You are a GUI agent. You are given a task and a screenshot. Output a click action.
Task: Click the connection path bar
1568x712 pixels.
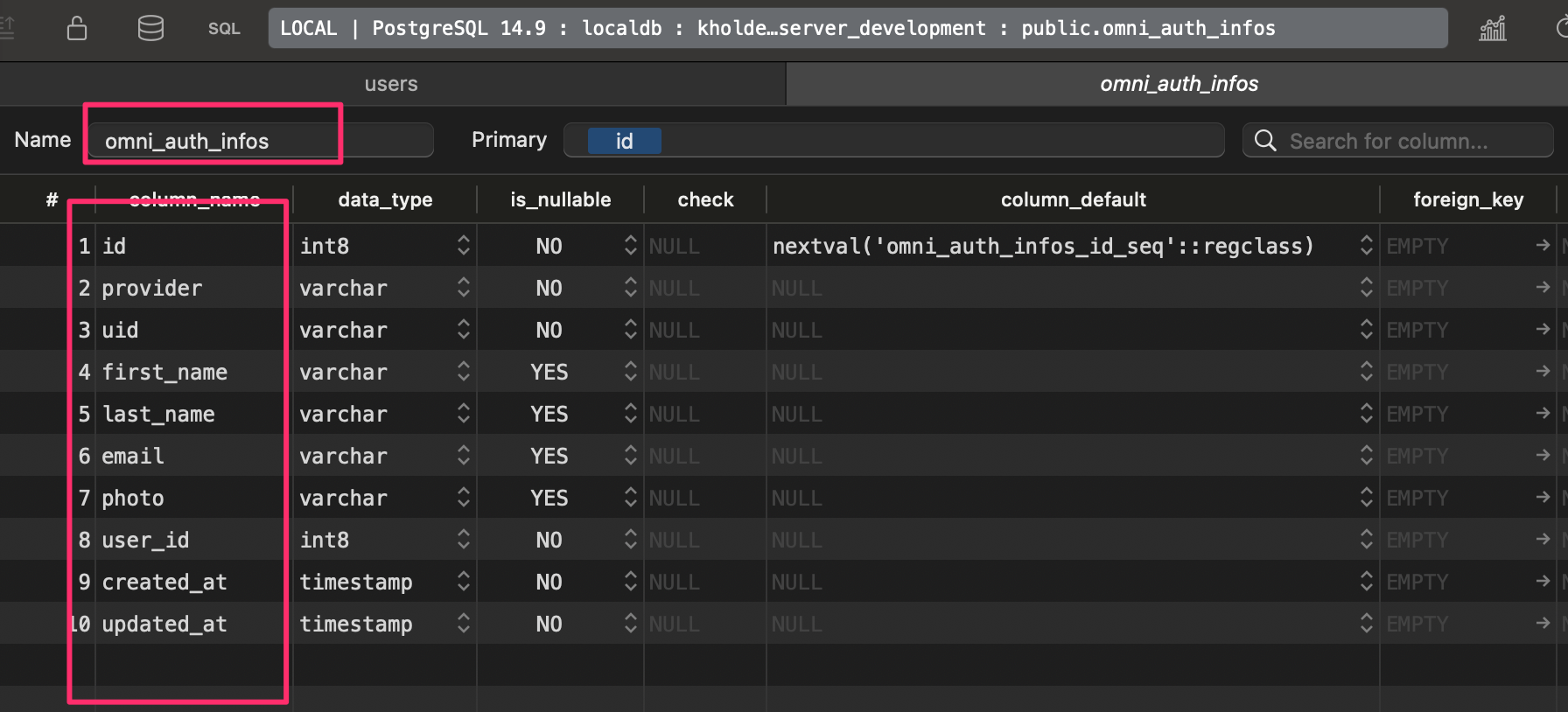tap(857, 29)
